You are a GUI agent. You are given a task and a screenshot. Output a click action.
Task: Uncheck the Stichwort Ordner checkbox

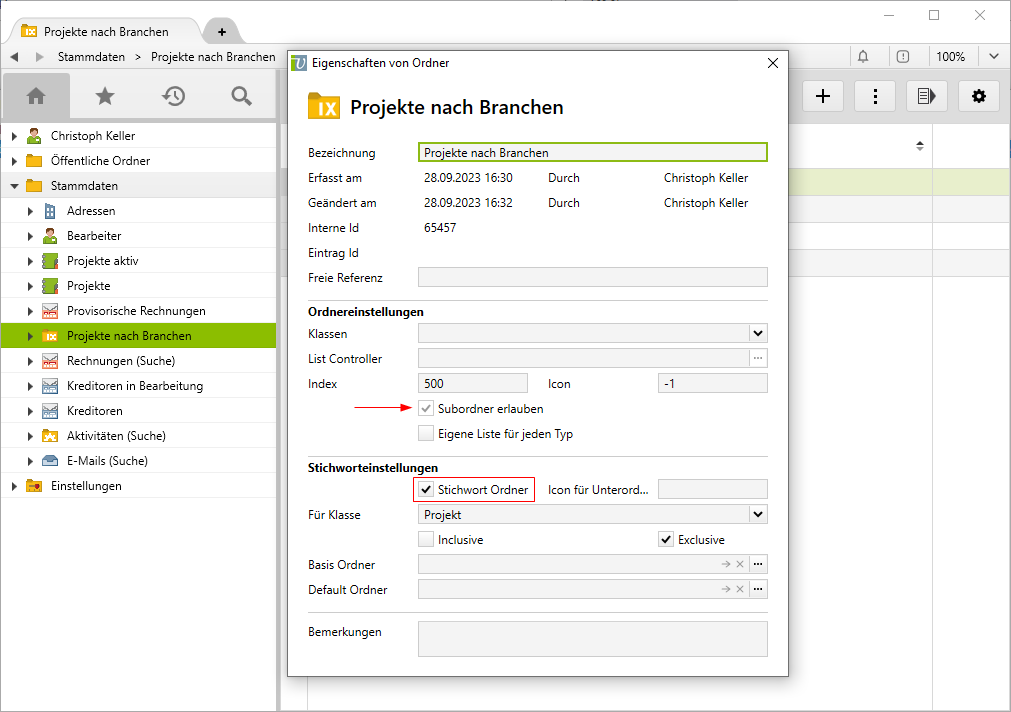[427, 490]
